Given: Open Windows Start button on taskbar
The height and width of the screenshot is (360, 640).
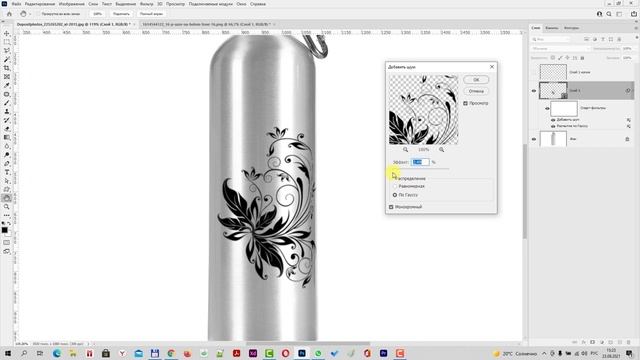Looking at the screenshot, I should coord(7,353).
